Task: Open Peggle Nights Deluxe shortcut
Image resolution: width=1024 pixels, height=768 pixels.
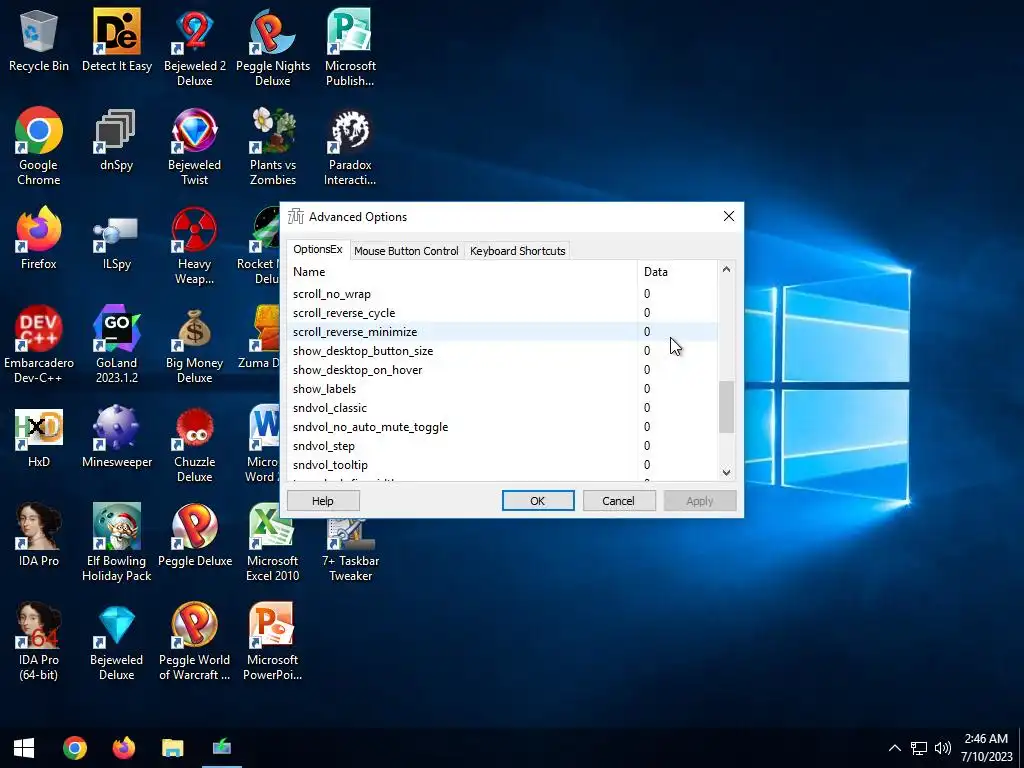Action: tap(272, 47)
